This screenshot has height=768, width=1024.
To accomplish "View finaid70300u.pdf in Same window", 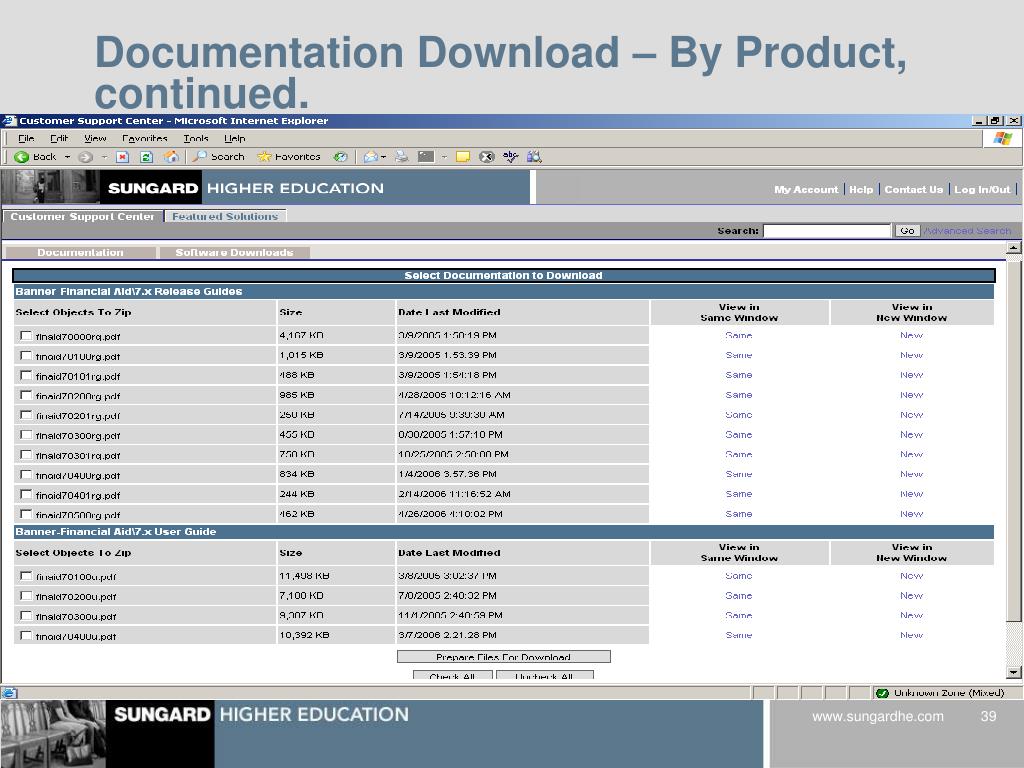I will [x=739, y=615].
